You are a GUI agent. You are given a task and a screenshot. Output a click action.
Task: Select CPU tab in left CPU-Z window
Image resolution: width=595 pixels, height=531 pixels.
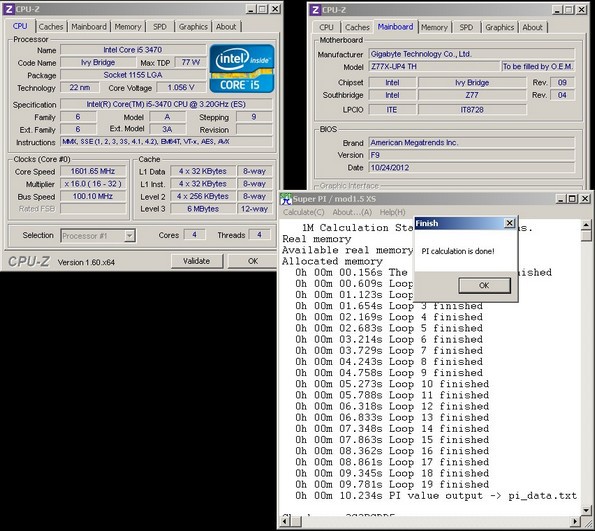[20, 26]
